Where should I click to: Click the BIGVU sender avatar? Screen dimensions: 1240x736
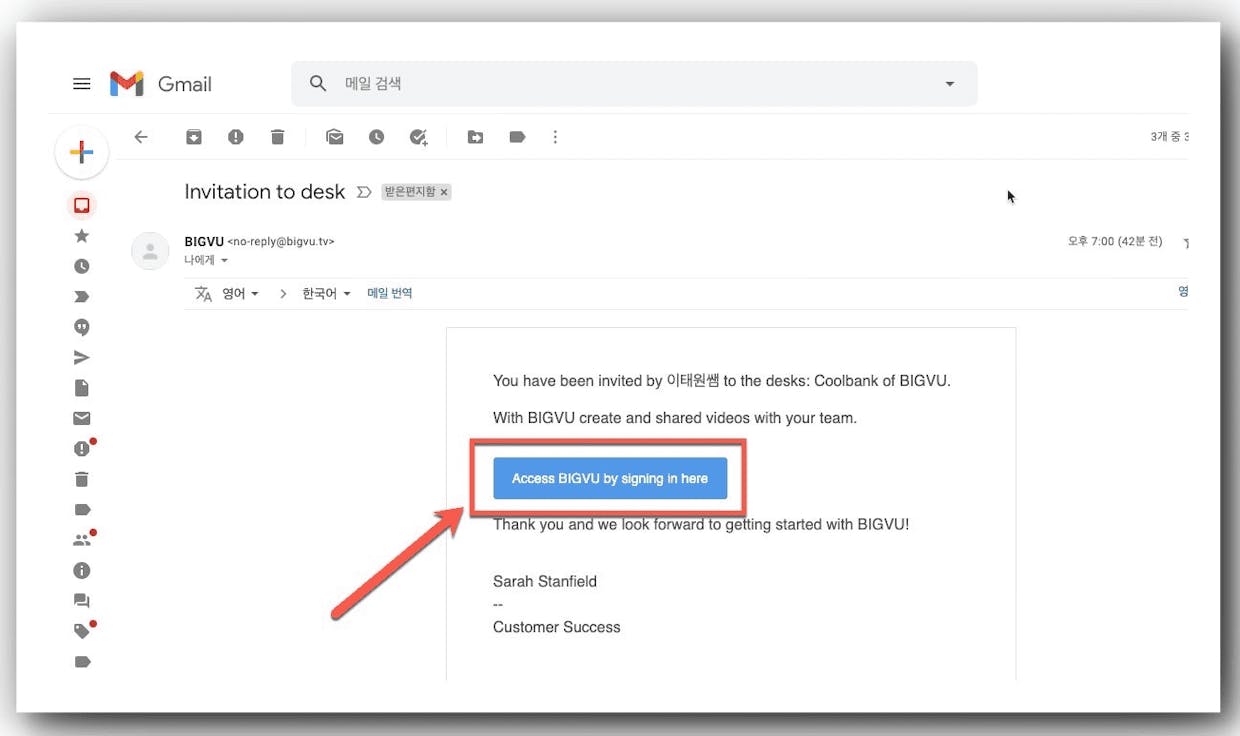[x=150, y=251]
